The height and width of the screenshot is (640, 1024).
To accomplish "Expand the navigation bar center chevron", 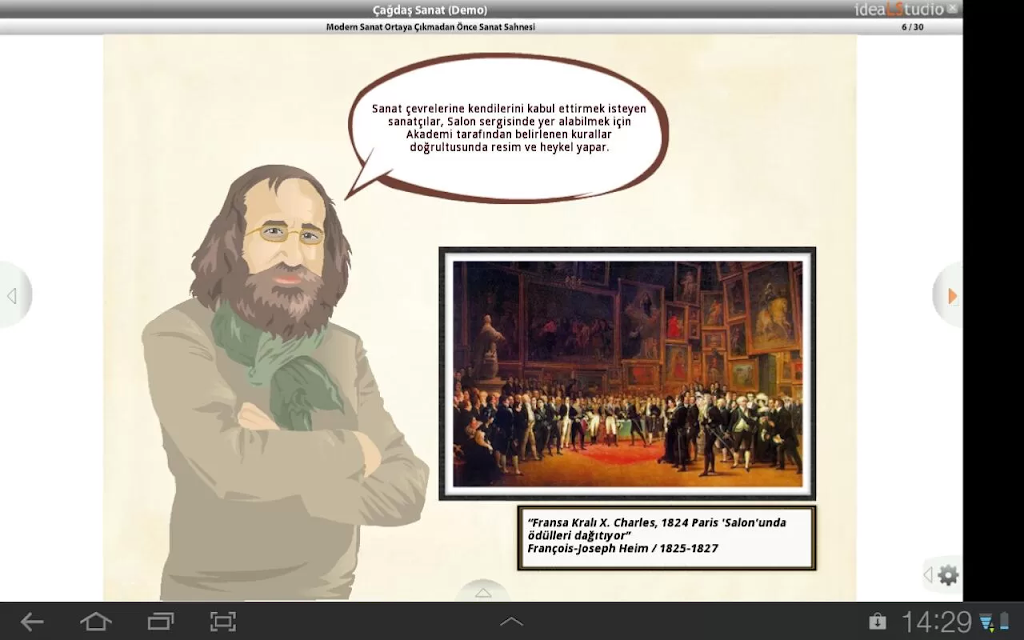I will click(511, 622).
